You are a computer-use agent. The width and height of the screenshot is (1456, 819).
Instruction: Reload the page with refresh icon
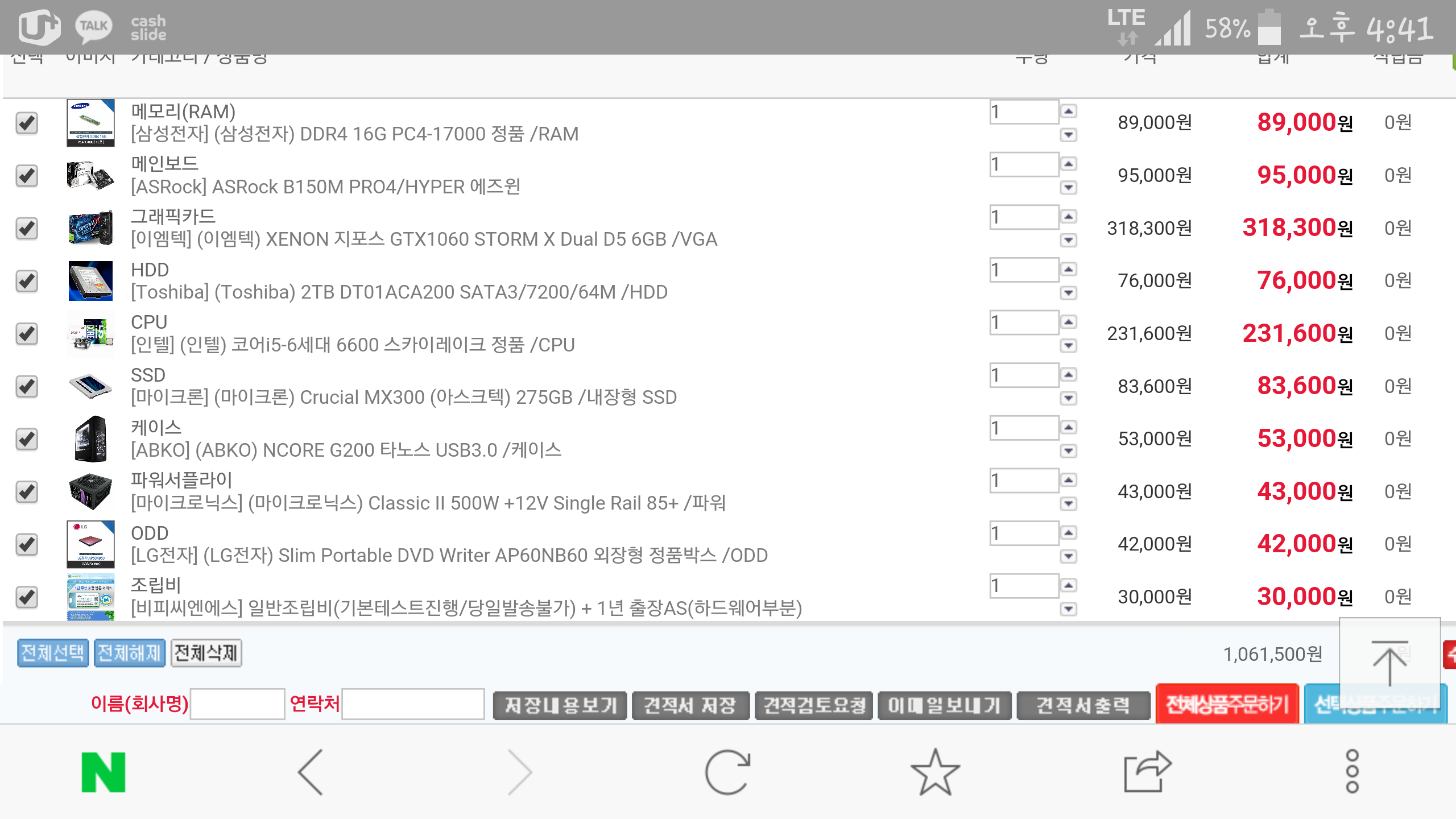pos(727,772)
